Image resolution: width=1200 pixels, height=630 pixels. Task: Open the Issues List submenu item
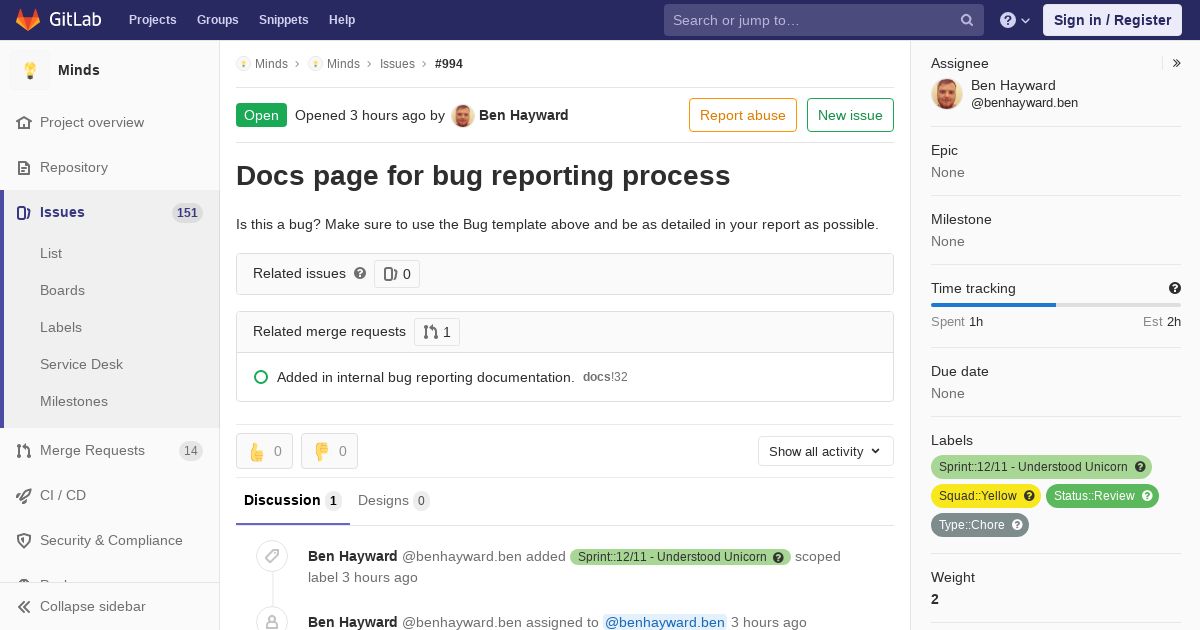click(51, 254)
